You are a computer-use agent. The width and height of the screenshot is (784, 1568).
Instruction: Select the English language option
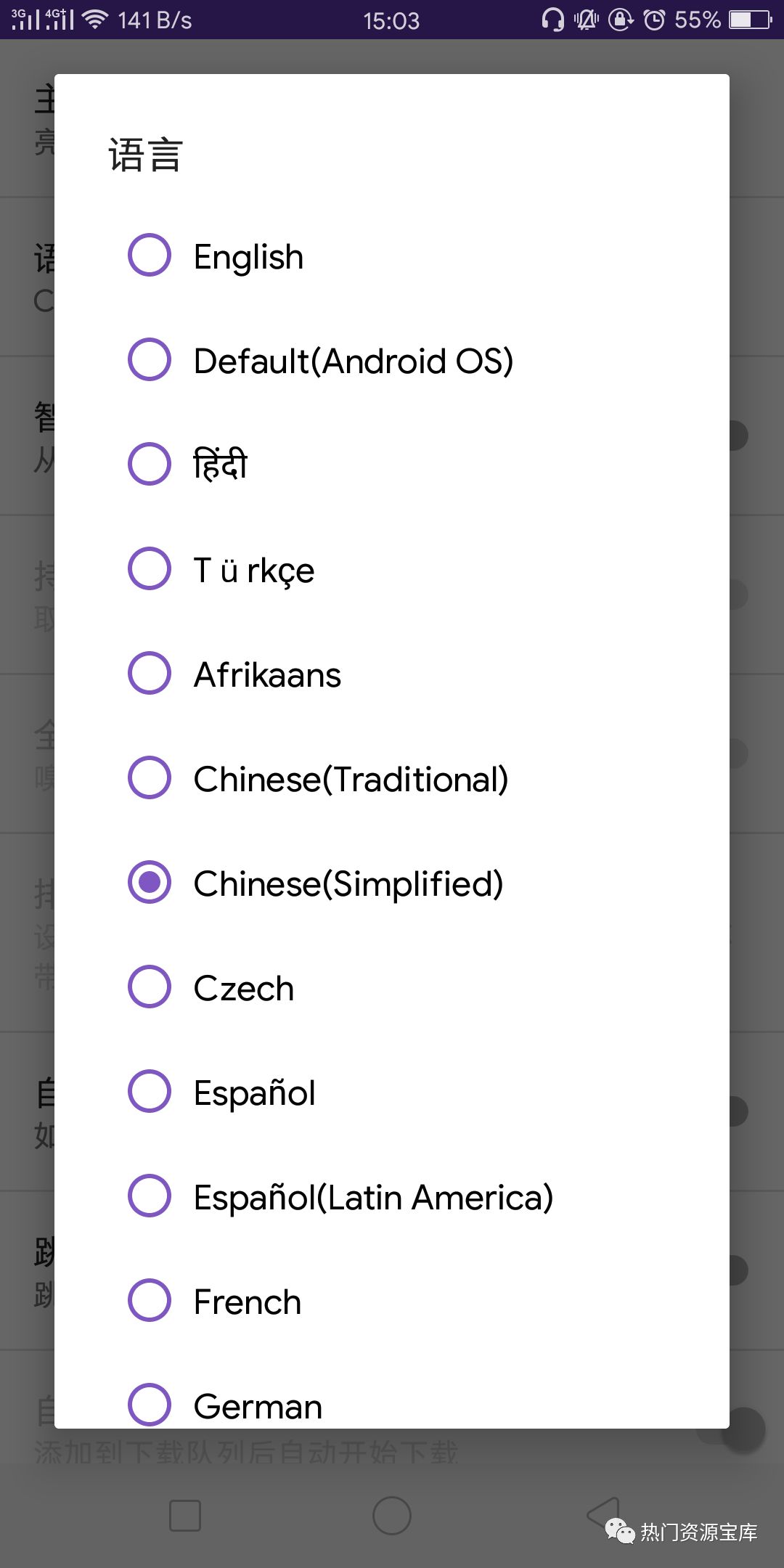tap(248, 256)
